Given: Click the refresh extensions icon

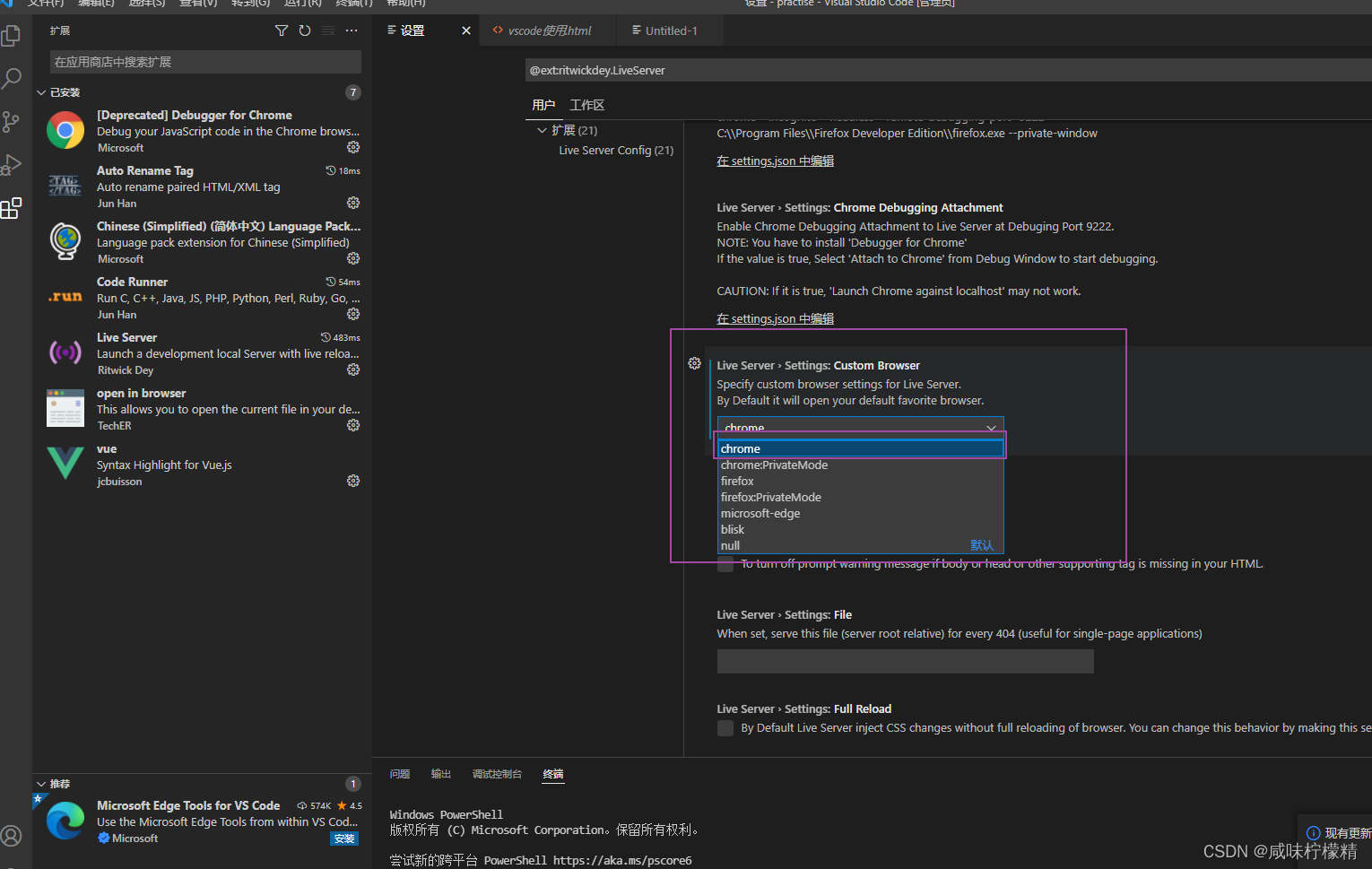Looking at the screenshot, I should pos(305,30).
